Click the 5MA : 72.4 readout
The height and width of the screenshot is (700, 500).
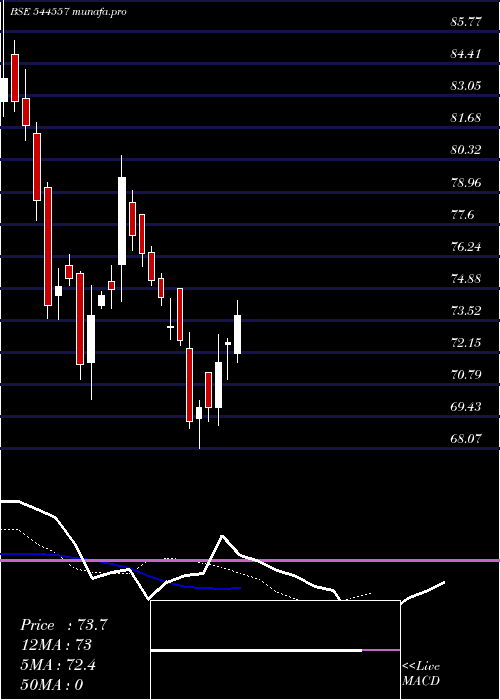pyautogui.click(x=58, y=665)
